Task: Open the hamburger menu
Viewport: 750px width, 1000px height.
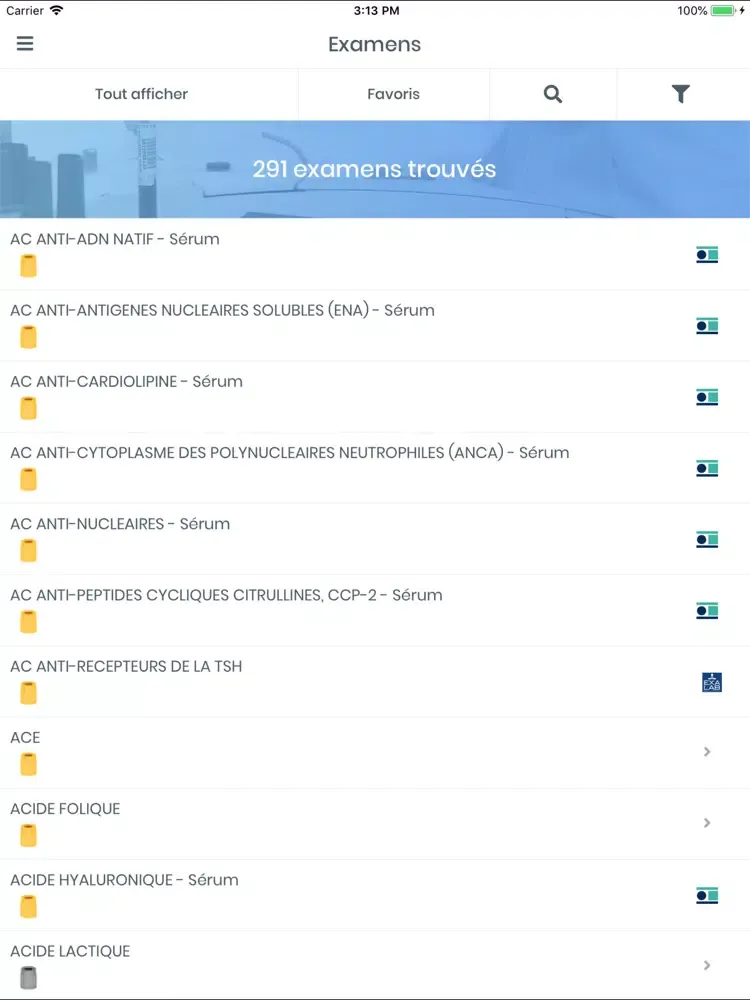Action: [x=25, y=44]
